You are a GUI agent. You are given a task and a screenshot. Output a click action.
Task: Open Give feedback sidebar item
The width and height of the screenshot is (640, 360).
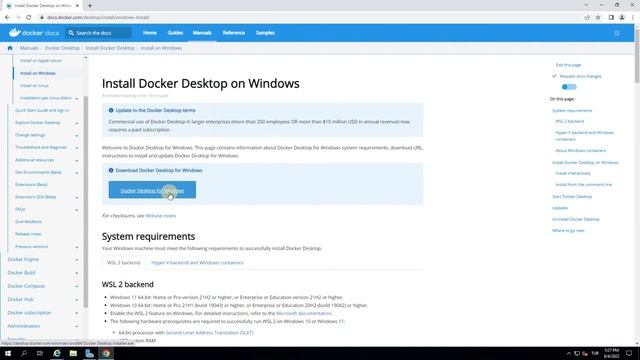[x=28, y=222]
